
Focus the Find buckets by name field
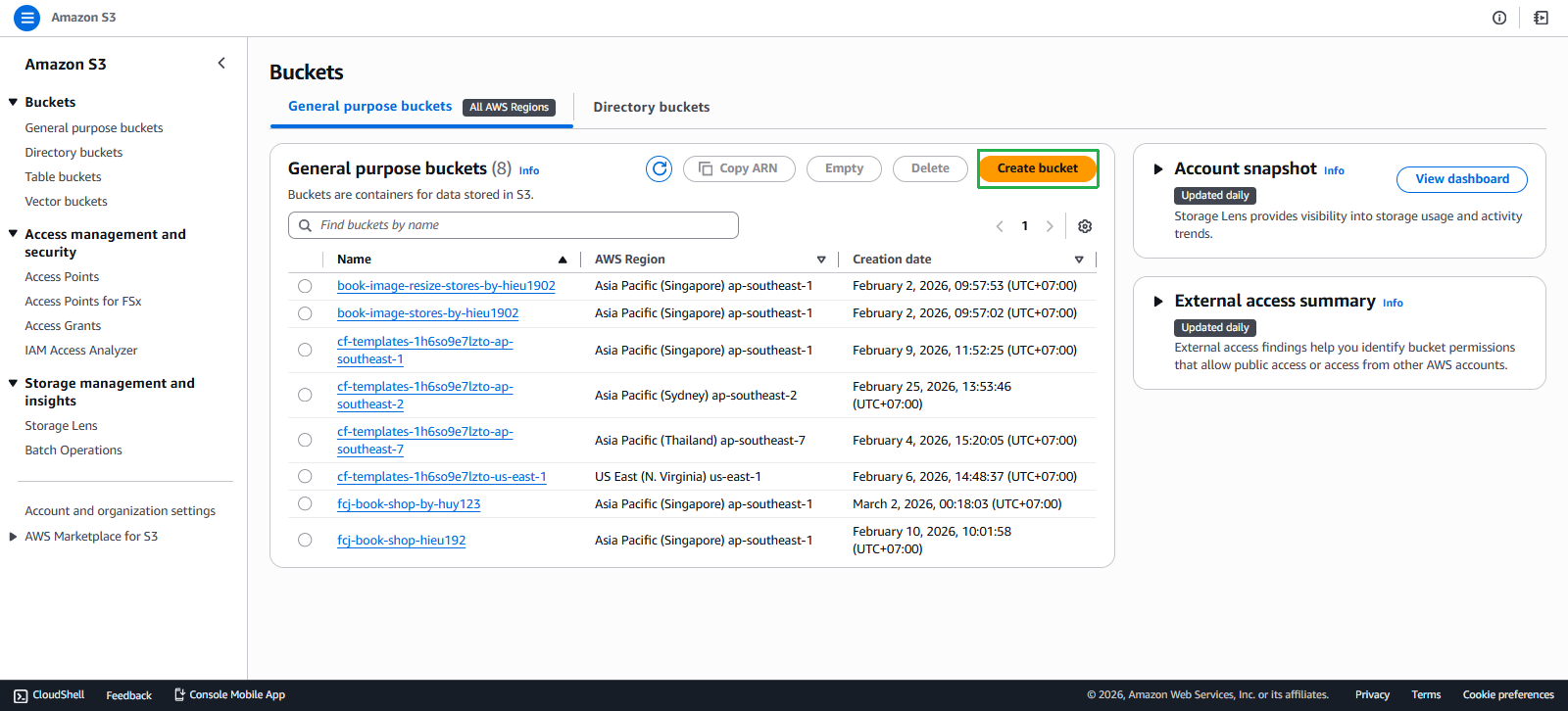click(514, 225)
